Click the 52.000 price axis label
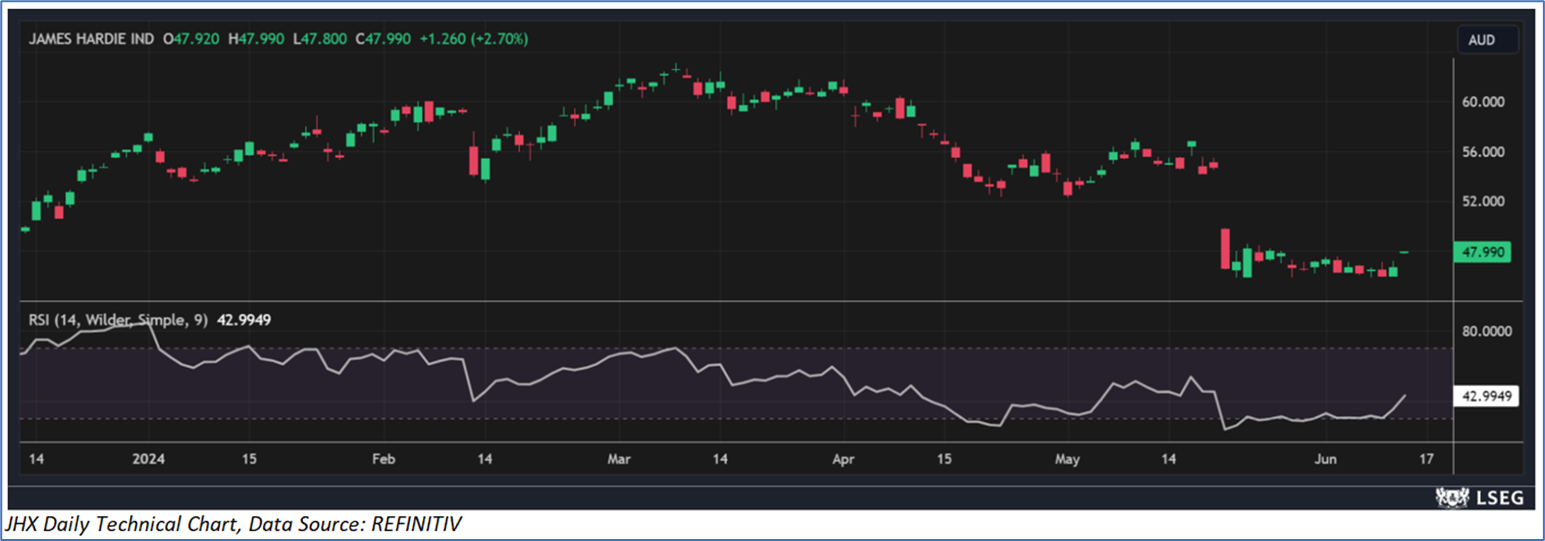The width and height of the screenshot is (1545, 541). point(1484,202)
